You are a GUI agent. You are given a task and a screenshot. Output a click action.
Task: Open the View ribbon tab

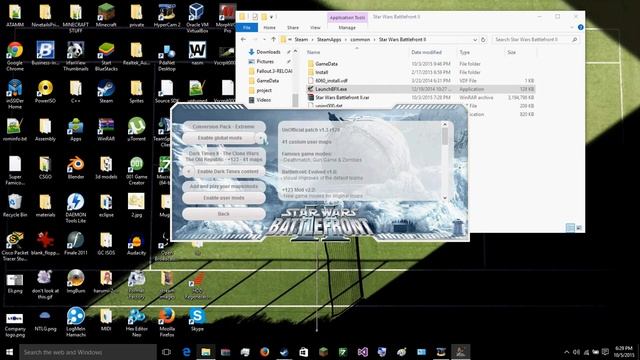click(x=315, y=27)
